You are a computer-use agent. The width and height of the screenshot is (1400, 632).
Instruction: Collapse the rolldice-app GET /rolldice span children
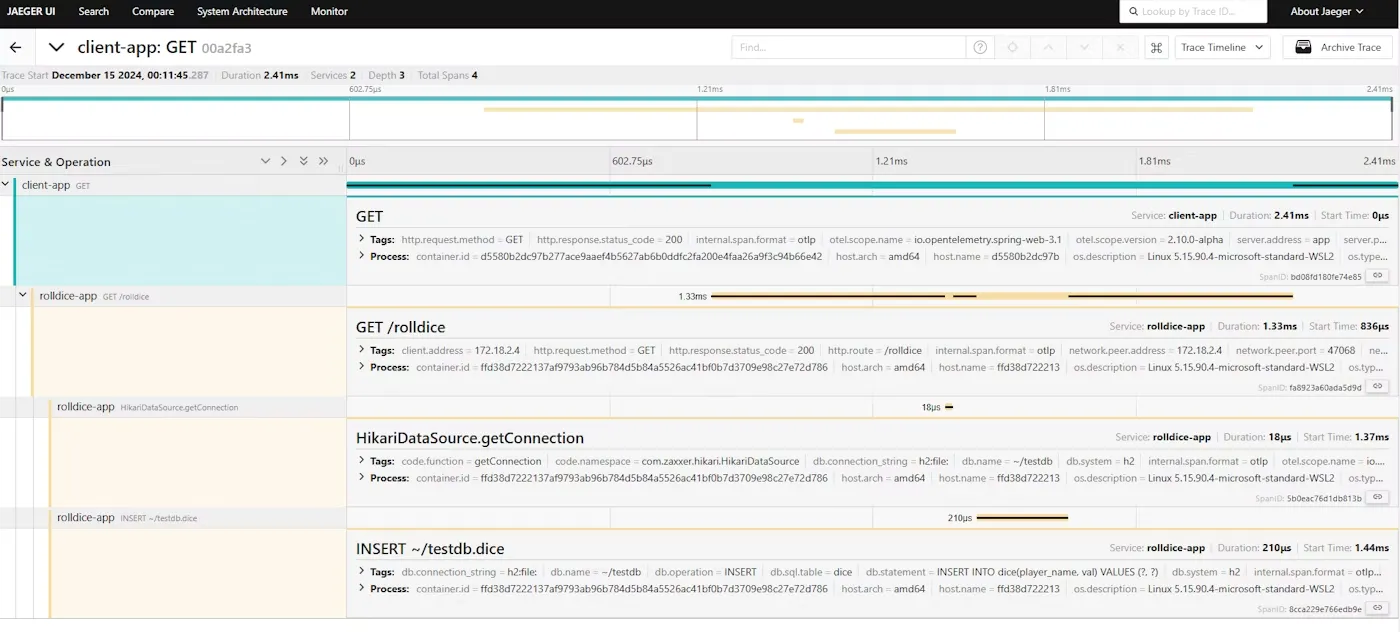23,296
